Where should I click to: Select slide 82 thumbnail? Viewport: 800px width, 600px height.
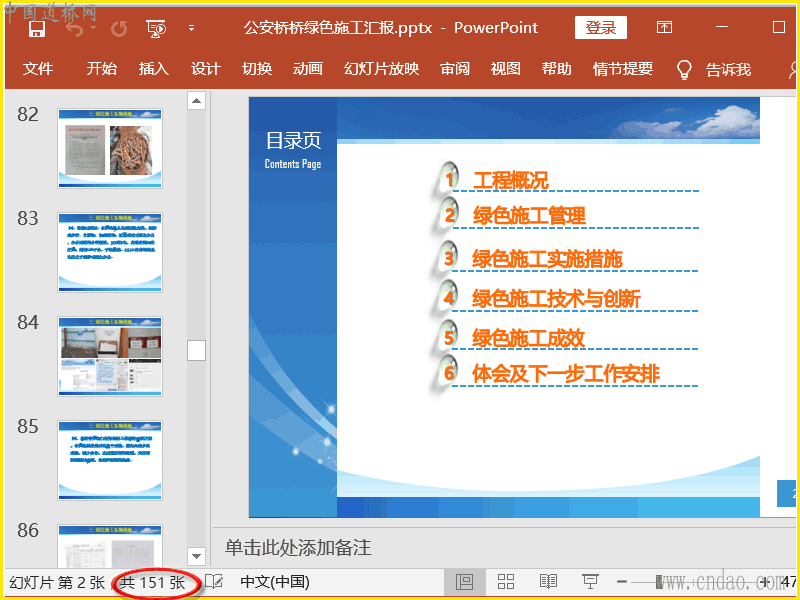click(110, 148)
